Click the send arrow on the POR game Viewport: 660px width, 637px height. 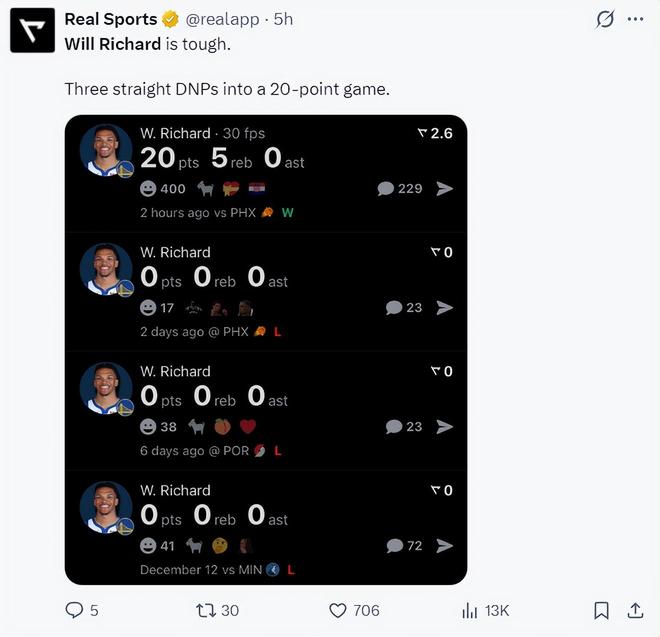click(445, 426)
